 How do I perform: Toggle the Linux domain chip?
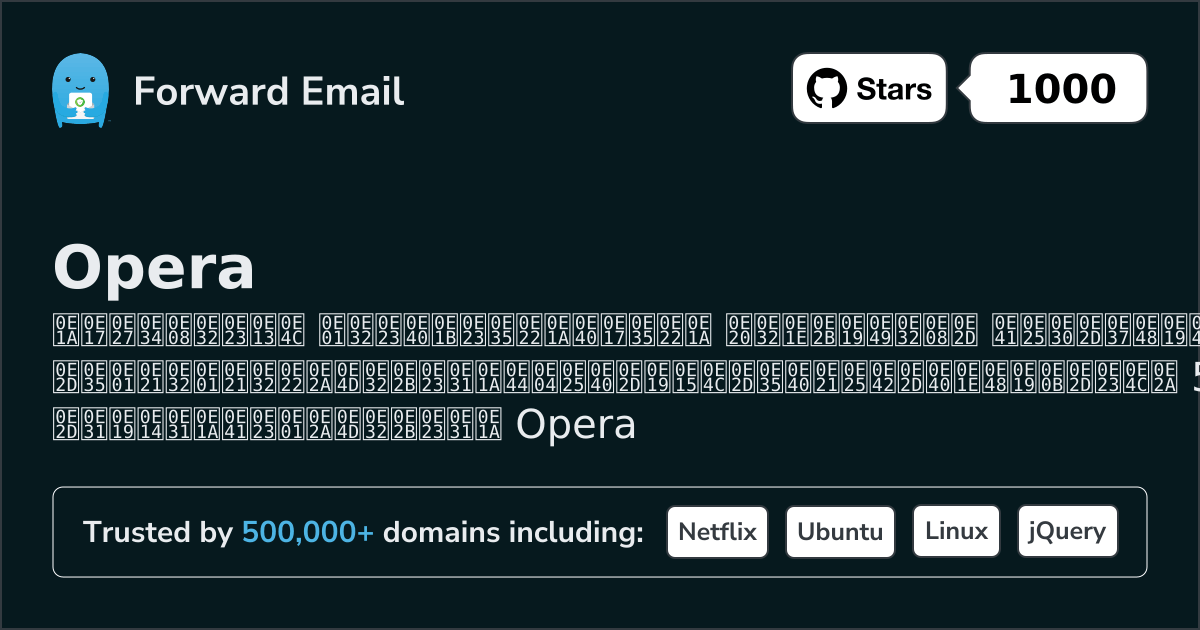click(x=956, y=531)
